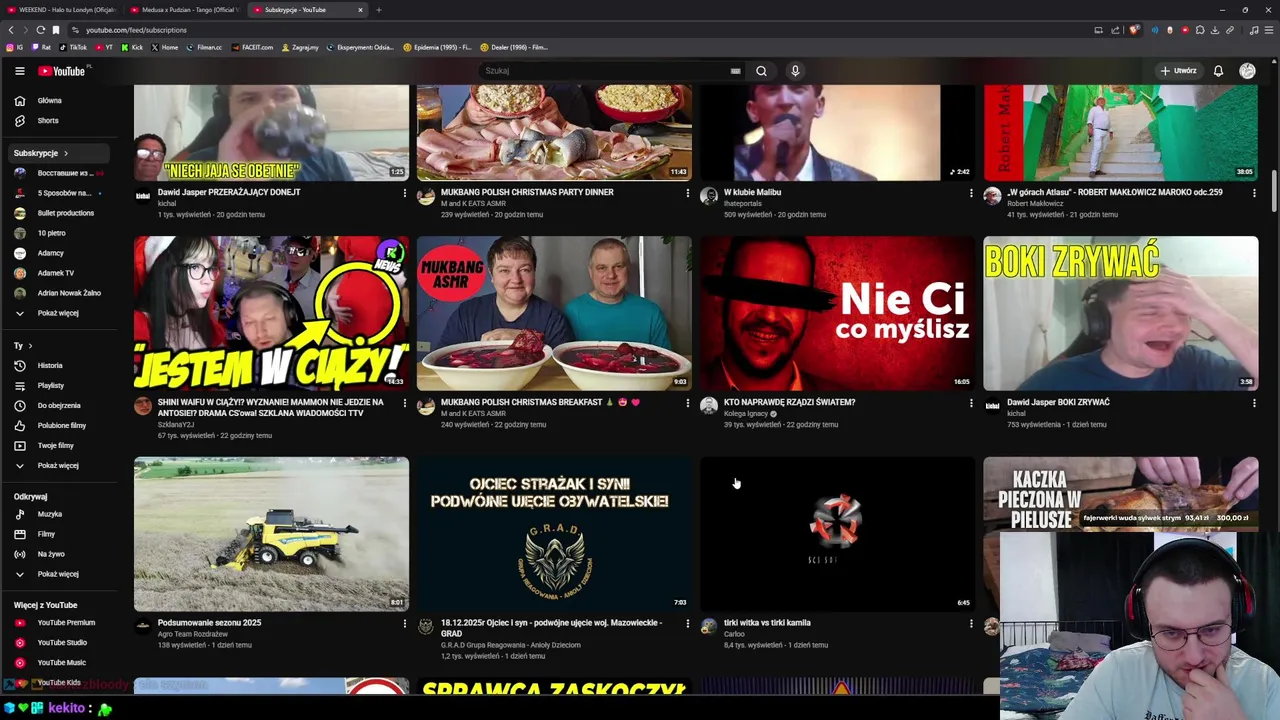Play the Jestem w ciąży thumbnail video
Screen dimensions: 1280x720
pyautogui.click(x=271, y=313)
